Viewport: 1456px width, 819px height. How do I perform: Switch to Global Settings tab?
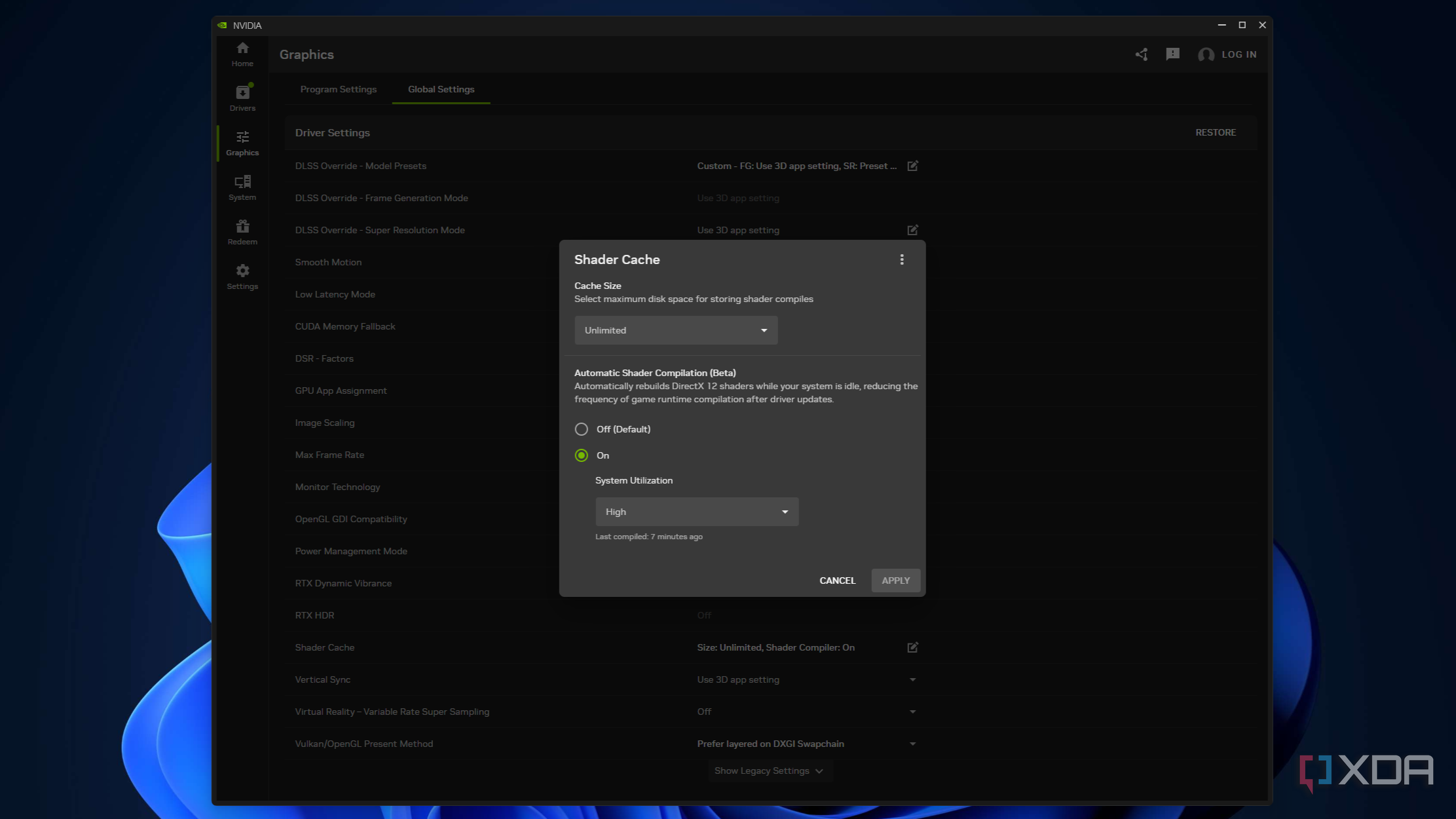click(x=441, y=89)
